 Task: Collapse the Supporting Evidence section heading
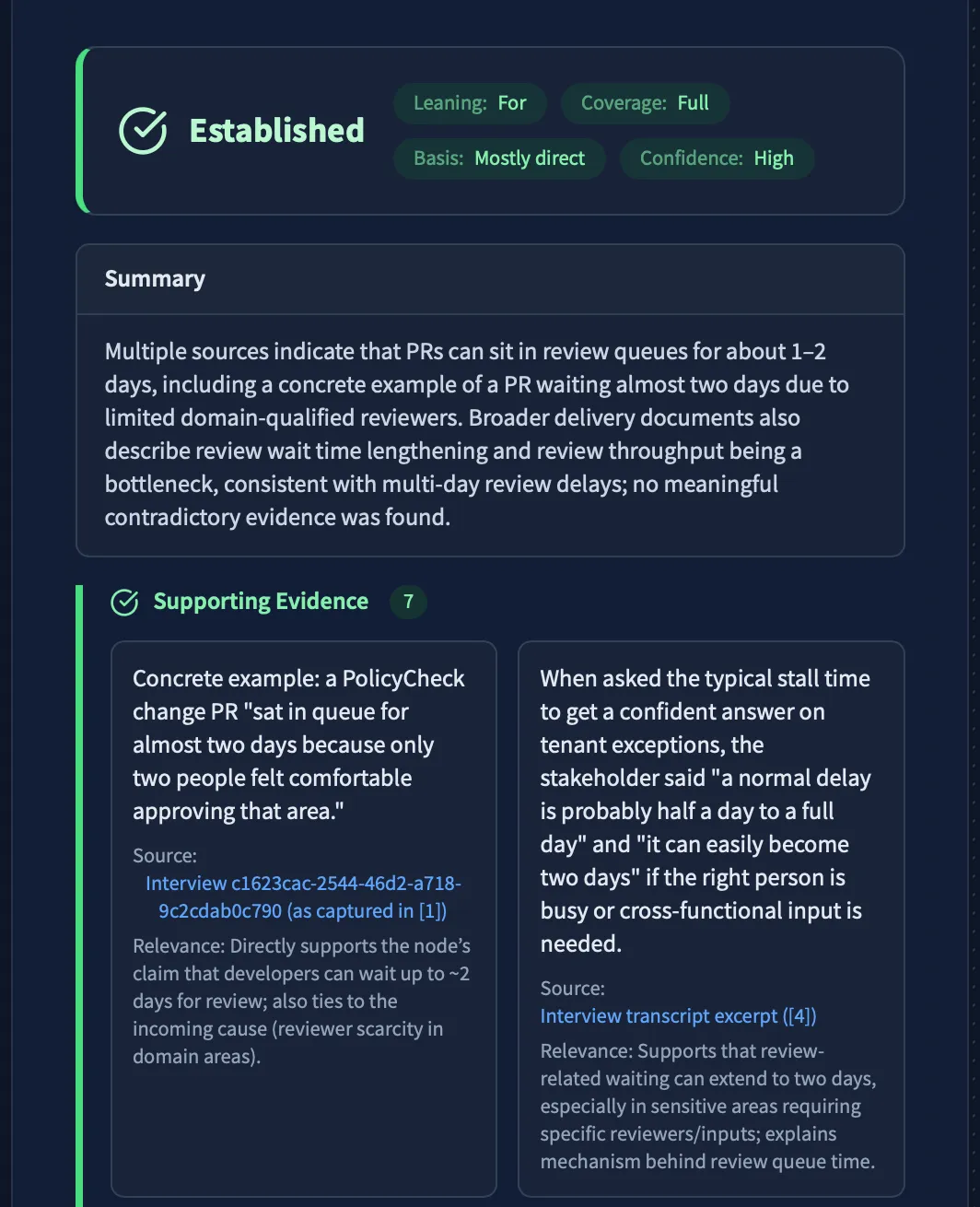261,602
